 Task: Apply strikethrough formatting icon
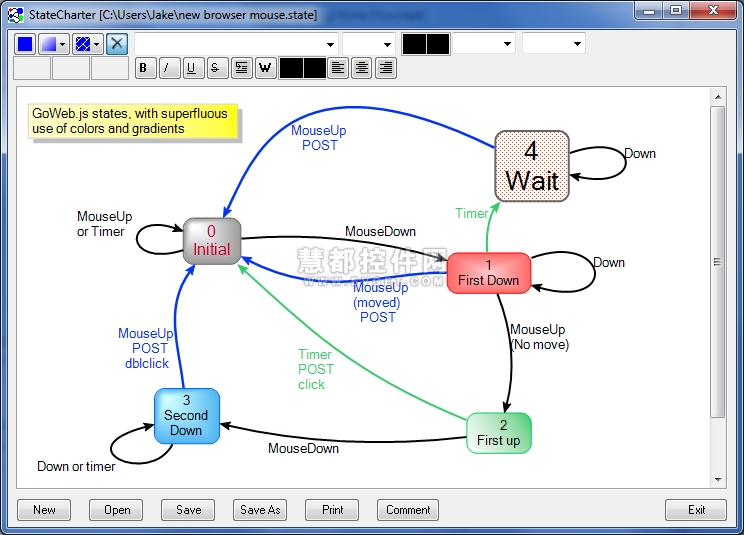tap(217, 68)
